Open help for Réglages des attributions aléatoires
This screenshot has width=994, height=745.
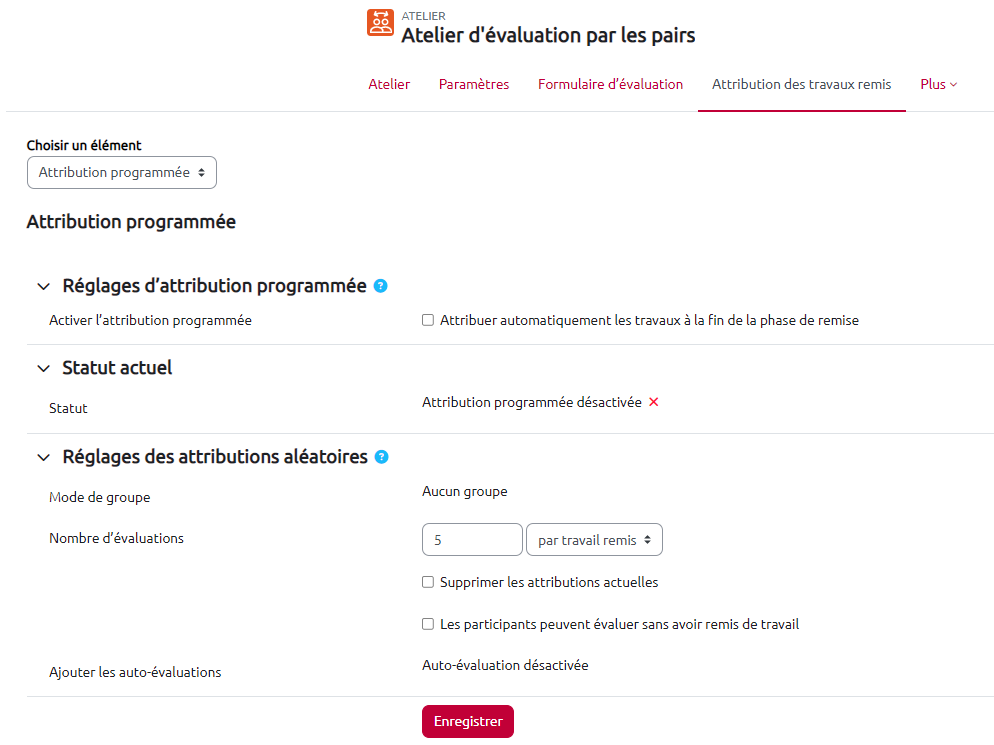[381, 457]
